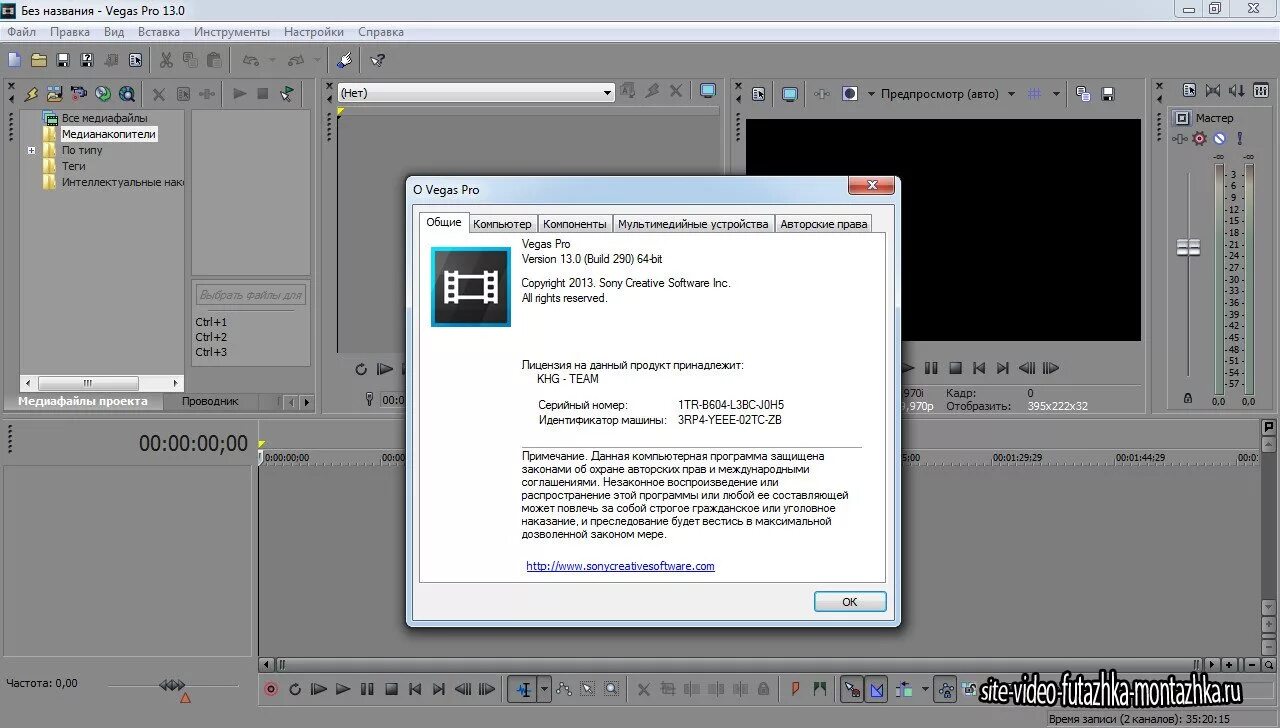
Task: Select the Normal Edit tool
Action: click(523, 689)
